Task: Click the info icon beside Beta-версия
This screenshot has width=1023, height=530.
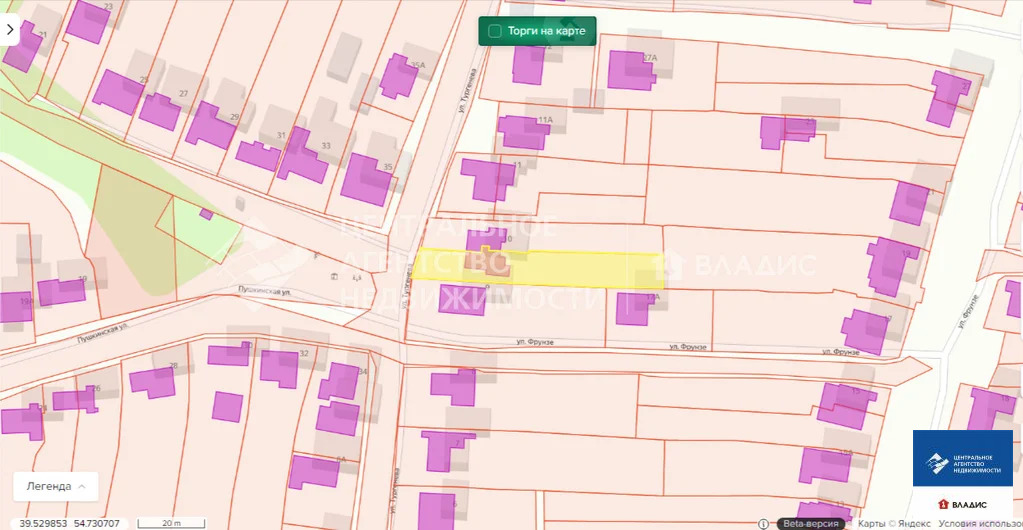Action: point(764,523)
